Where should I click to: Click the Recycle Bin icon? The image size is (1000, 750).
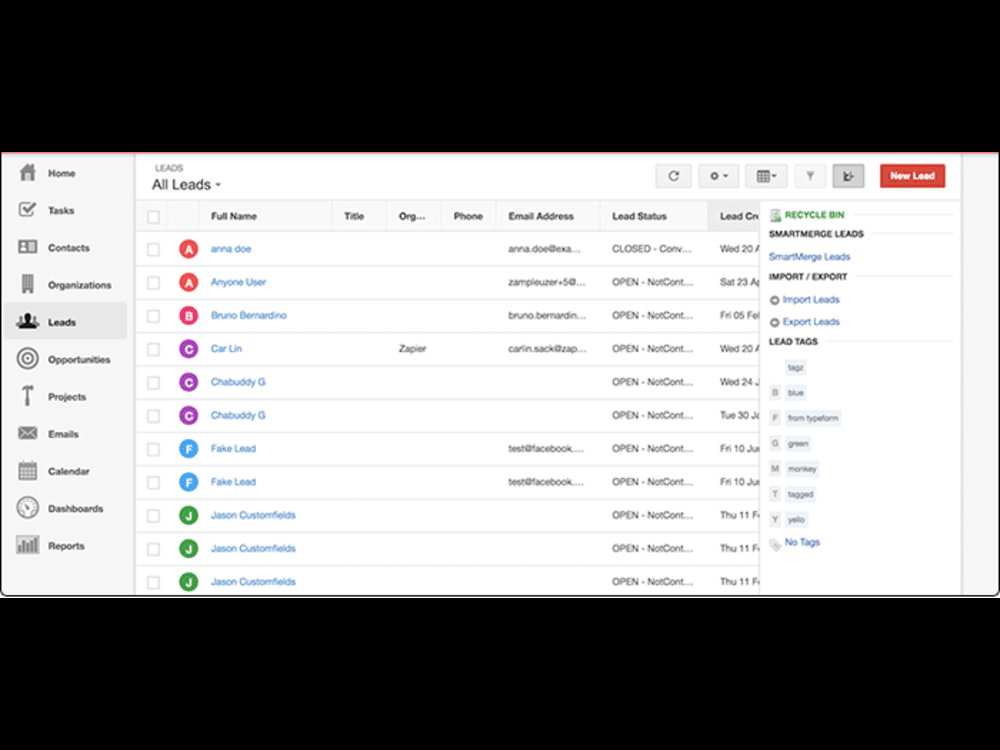pos(776,214)
